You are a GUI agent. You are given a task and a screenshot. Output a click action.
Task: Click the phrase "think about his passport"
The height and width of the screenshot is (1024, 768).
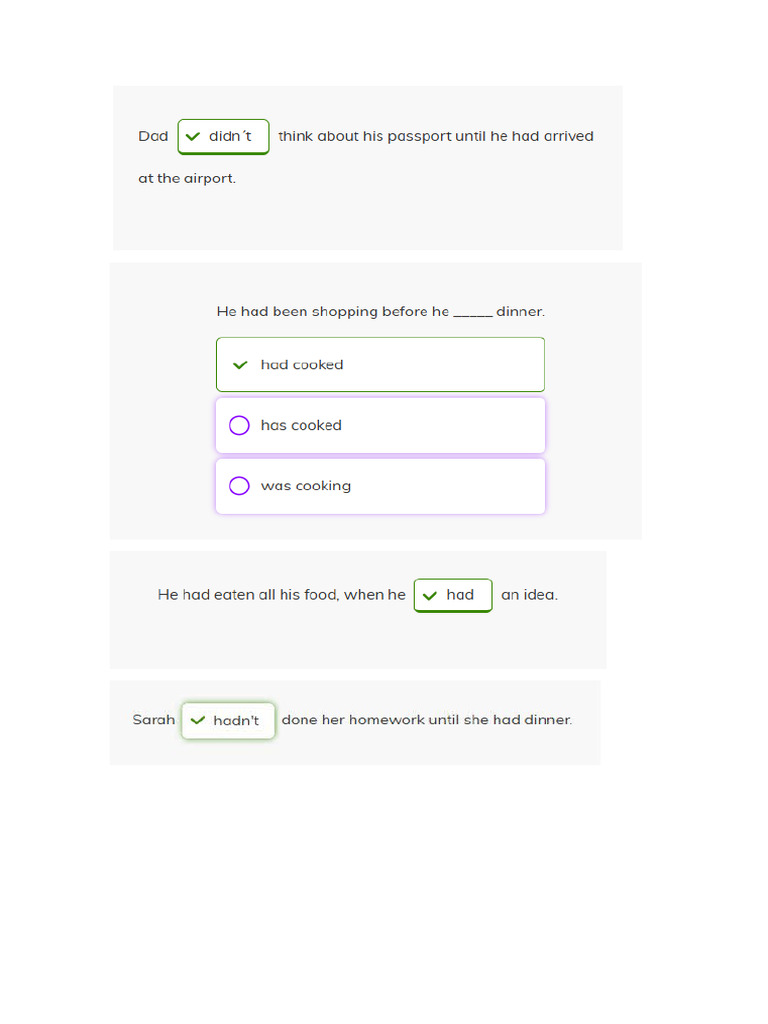point(364,136)
